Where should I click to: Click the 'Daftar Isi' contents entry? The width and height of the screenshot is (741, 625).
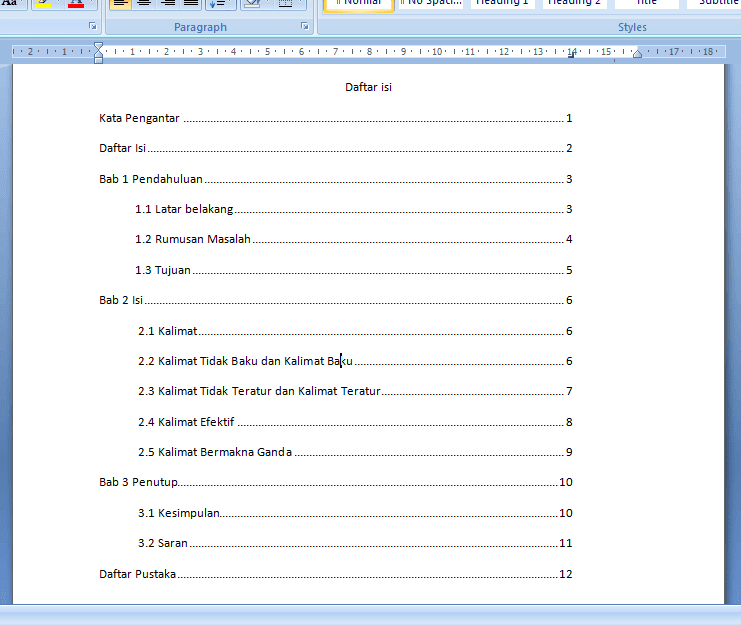122,148
